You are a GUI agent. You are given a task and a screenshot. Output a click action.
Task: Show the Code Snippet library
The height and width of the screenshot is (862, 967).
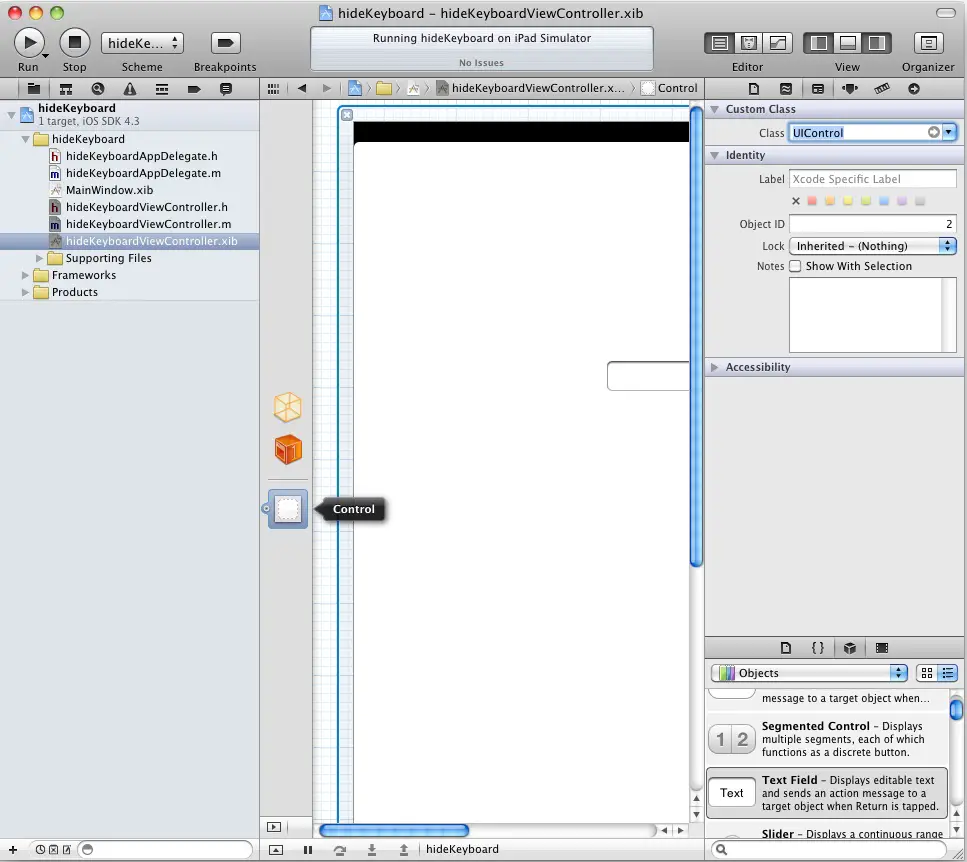817,647
